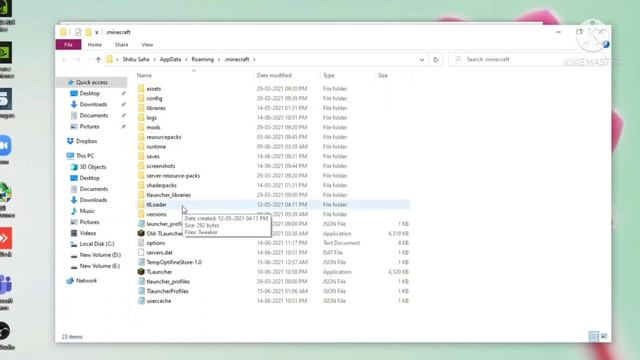Click the Properties quick access toolbar icon

tap(78, 32)
